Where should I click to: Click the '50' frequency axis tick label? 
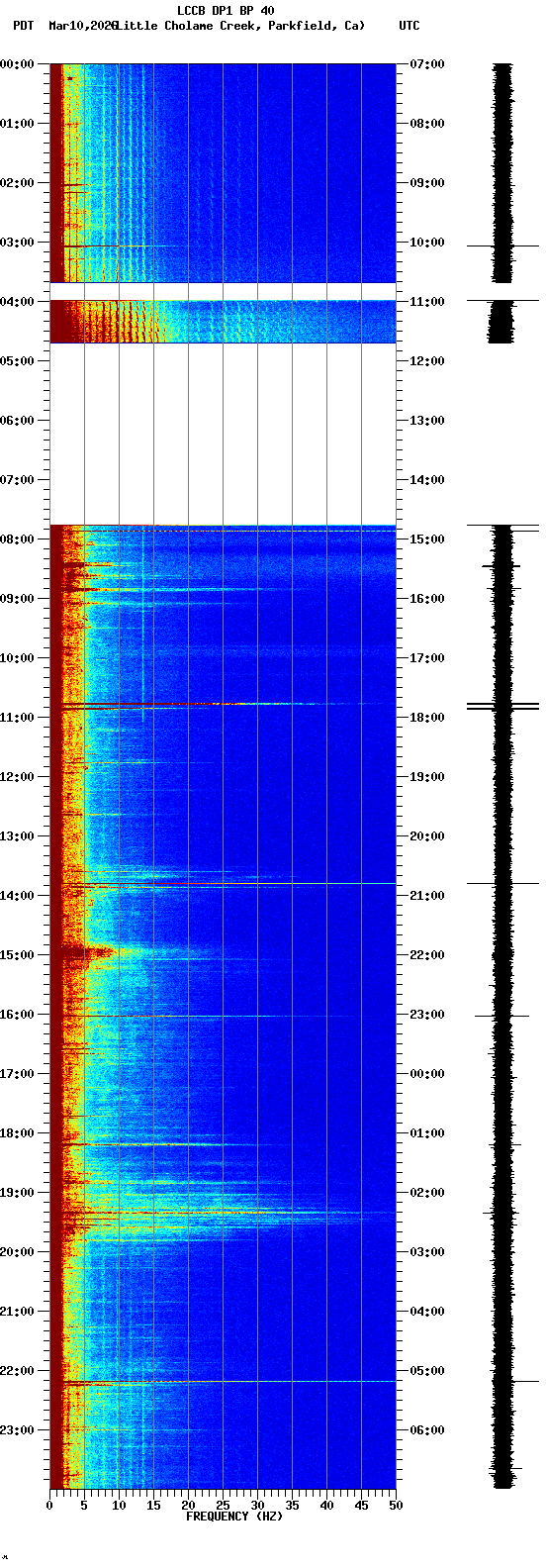tap(396, 1506)
